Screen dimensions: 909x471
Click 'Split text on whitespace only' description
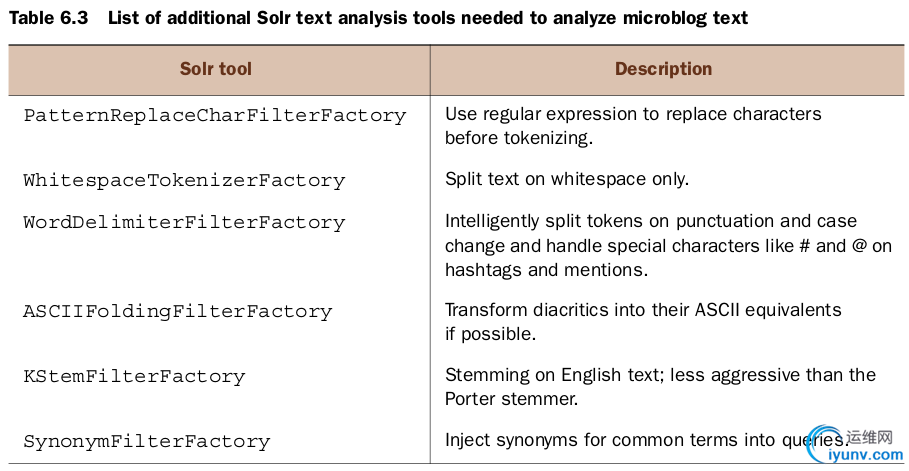click(x=566, y=179)
